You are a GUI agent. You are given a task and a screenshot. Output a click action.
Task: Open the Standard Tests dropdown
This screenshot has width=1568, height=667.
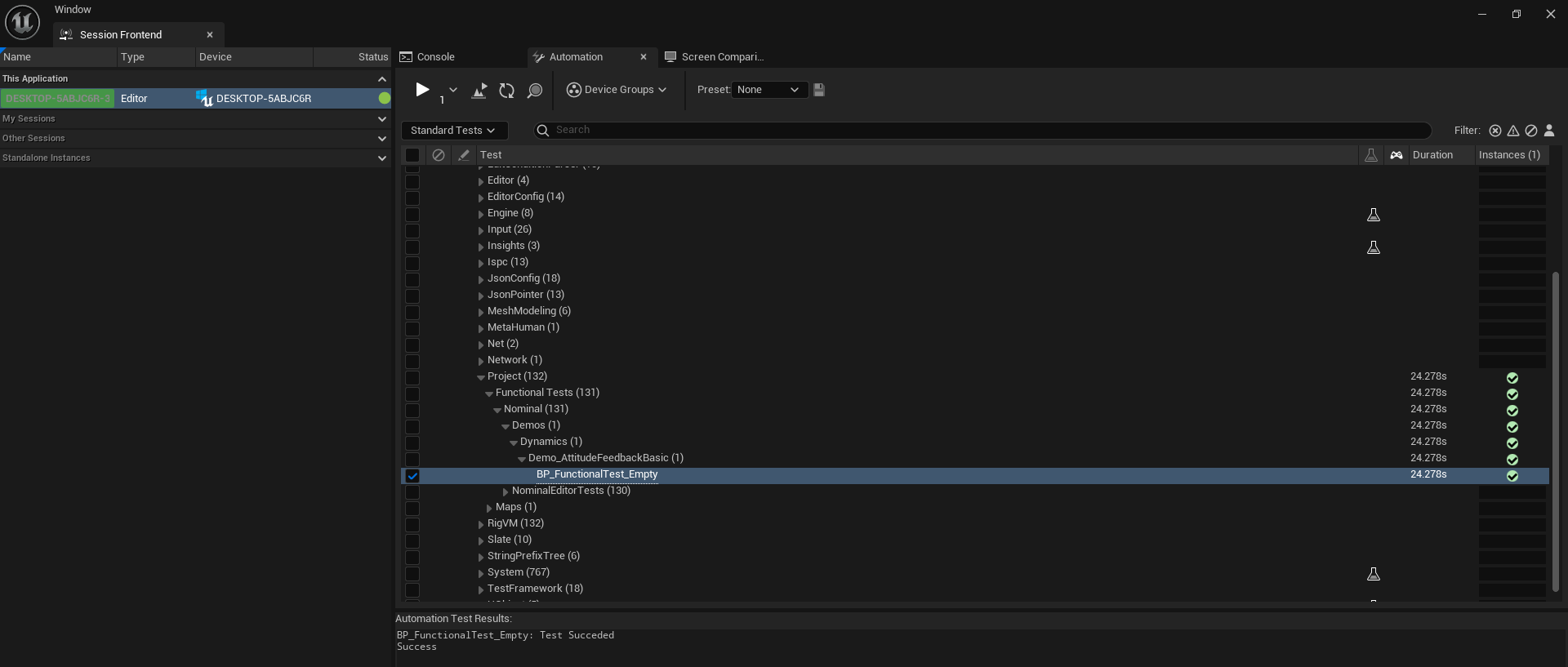[453, 131]
